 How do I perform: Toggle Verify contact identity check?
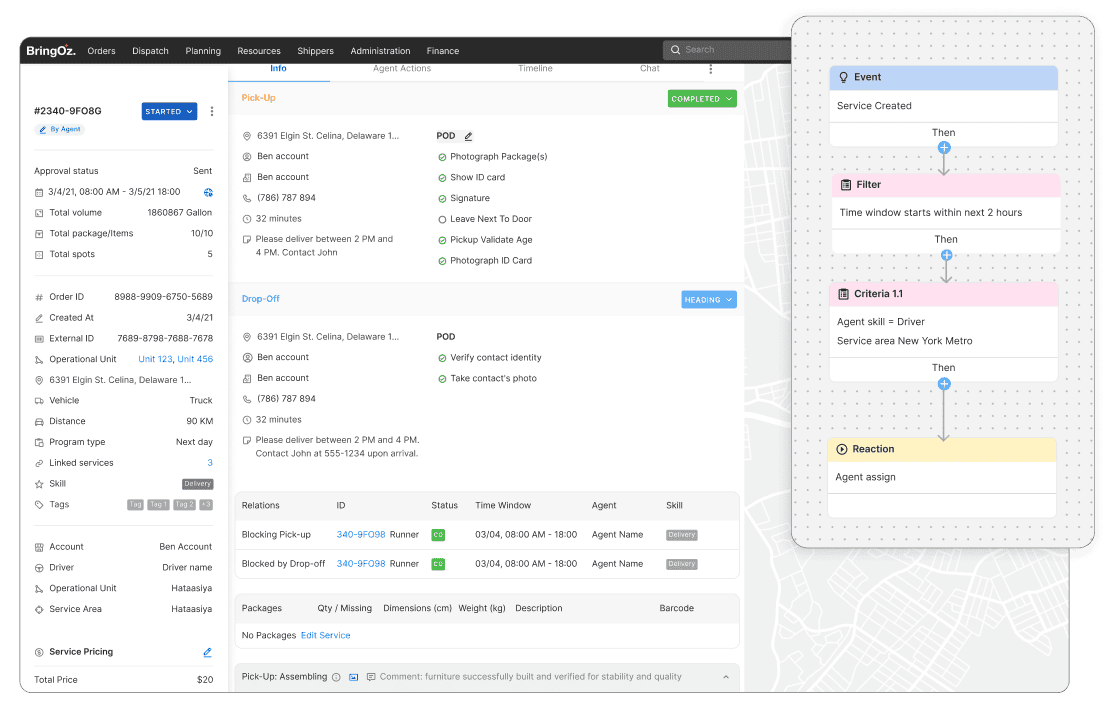(442, 358)
